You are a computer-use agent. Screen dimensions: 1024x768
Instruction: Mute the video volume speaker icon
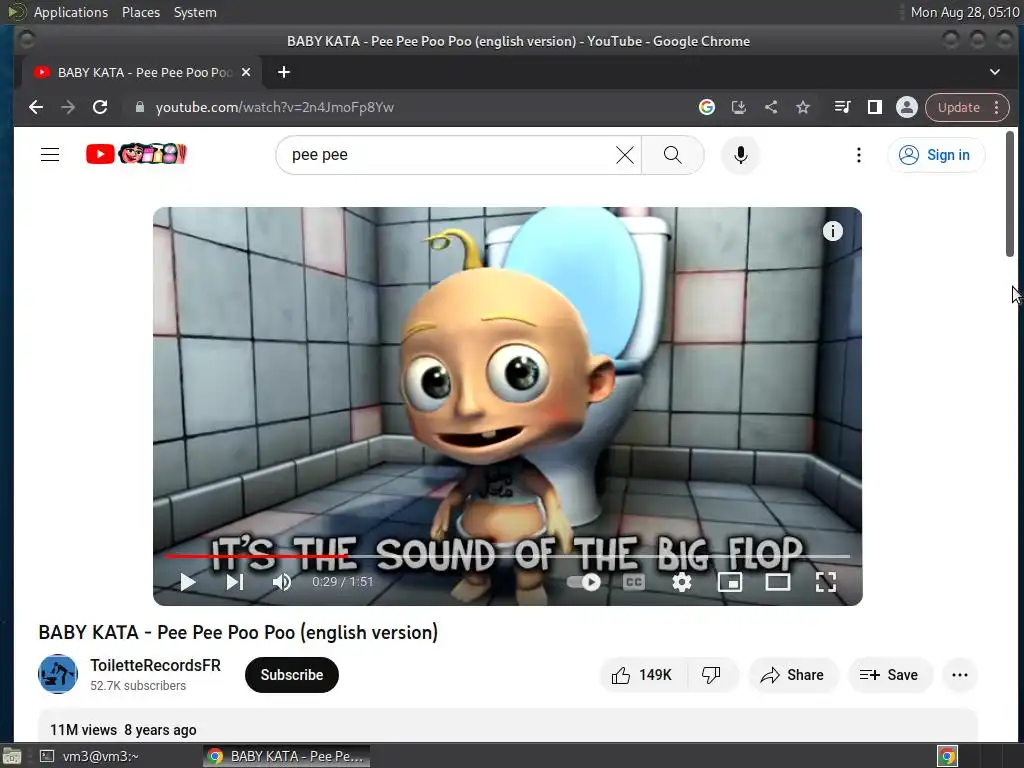coord(282,582)
